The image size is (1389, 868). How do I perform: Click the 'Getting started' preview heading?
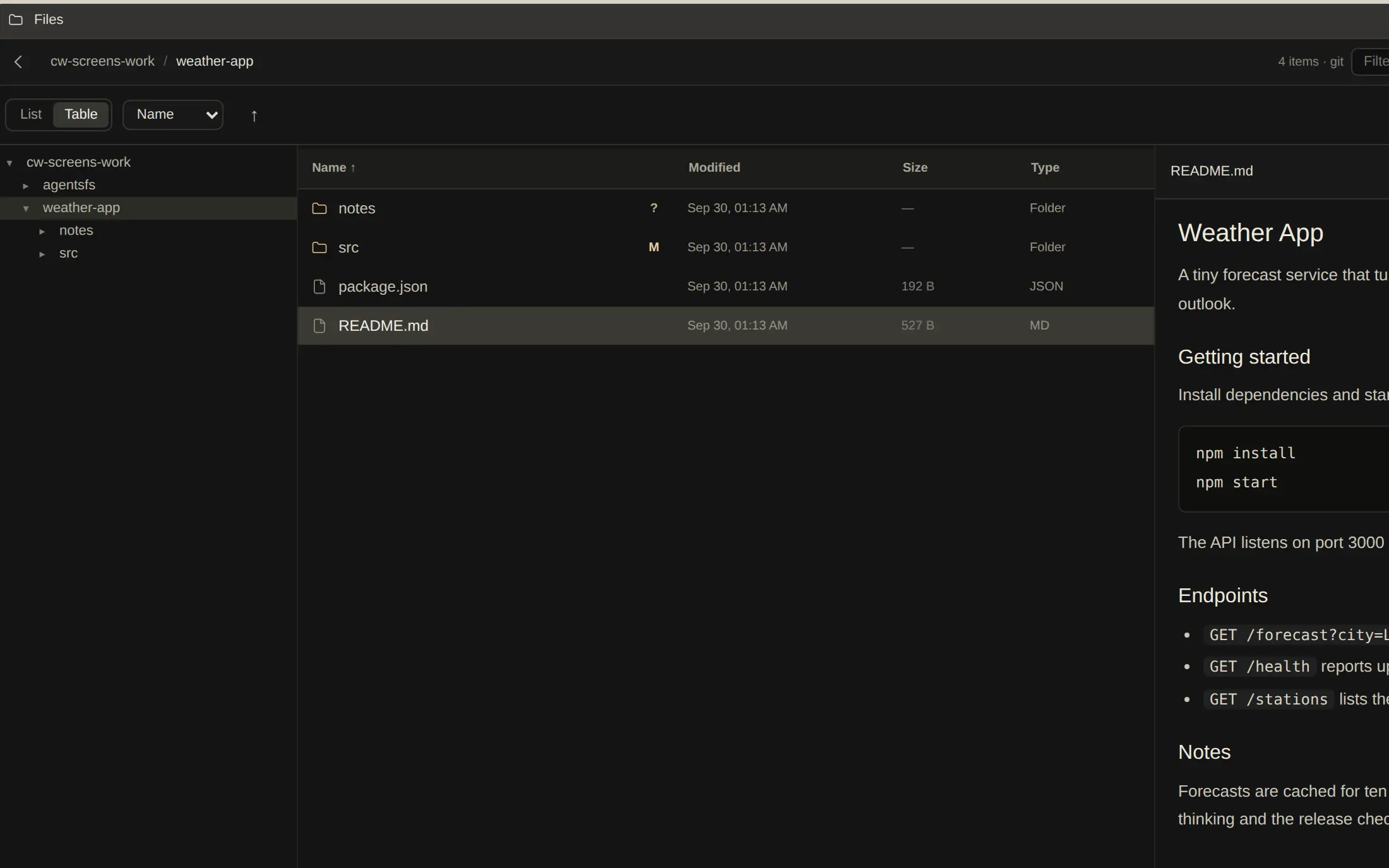(x=1244, y=357)
